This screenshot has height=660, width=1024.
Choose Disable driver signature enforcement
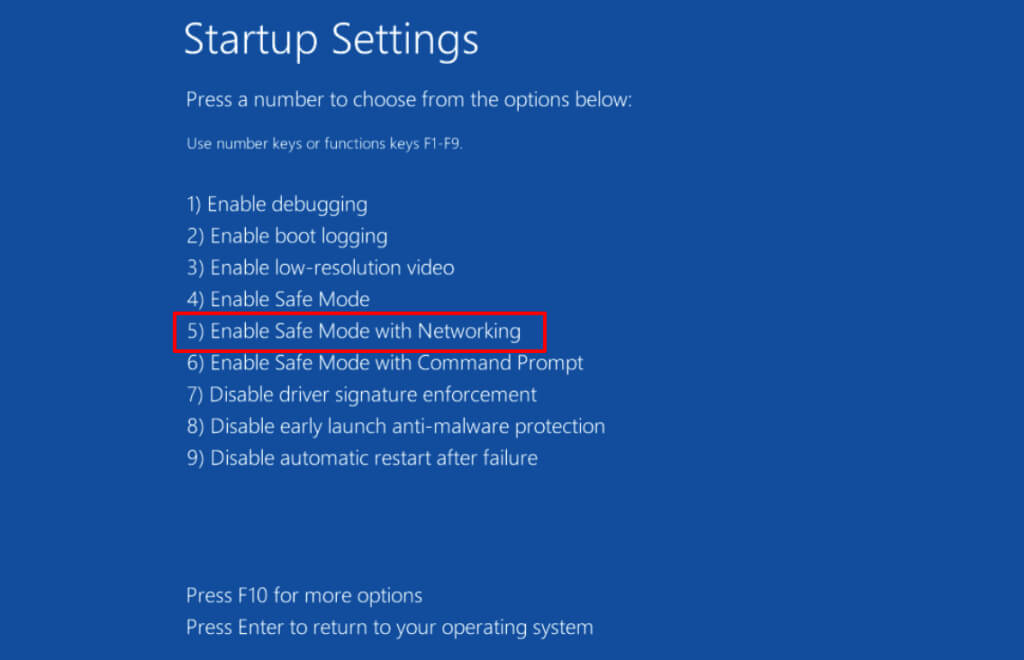(x=362, y=394)
